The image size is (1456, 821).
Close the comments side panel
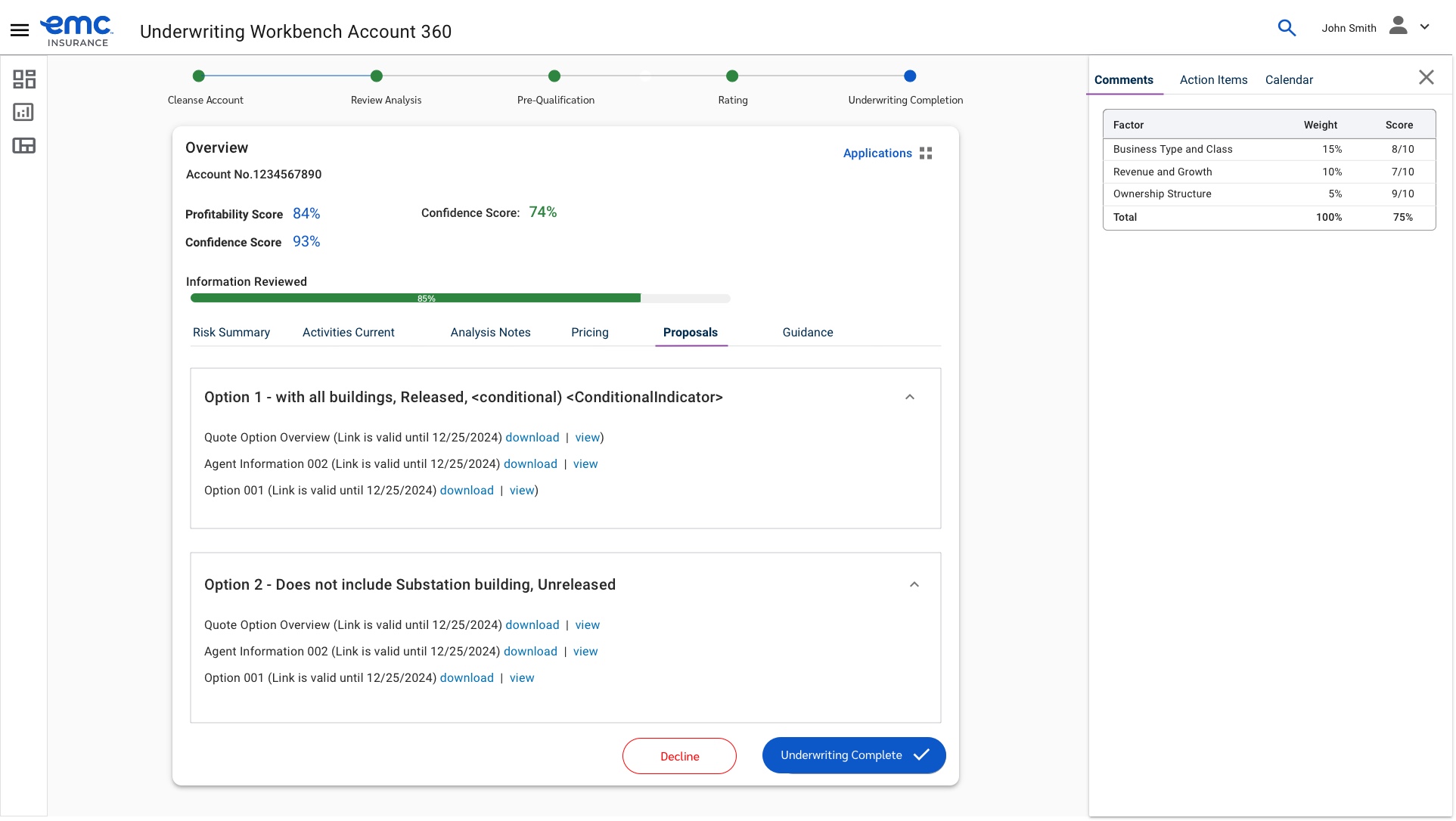point(1427,77)
